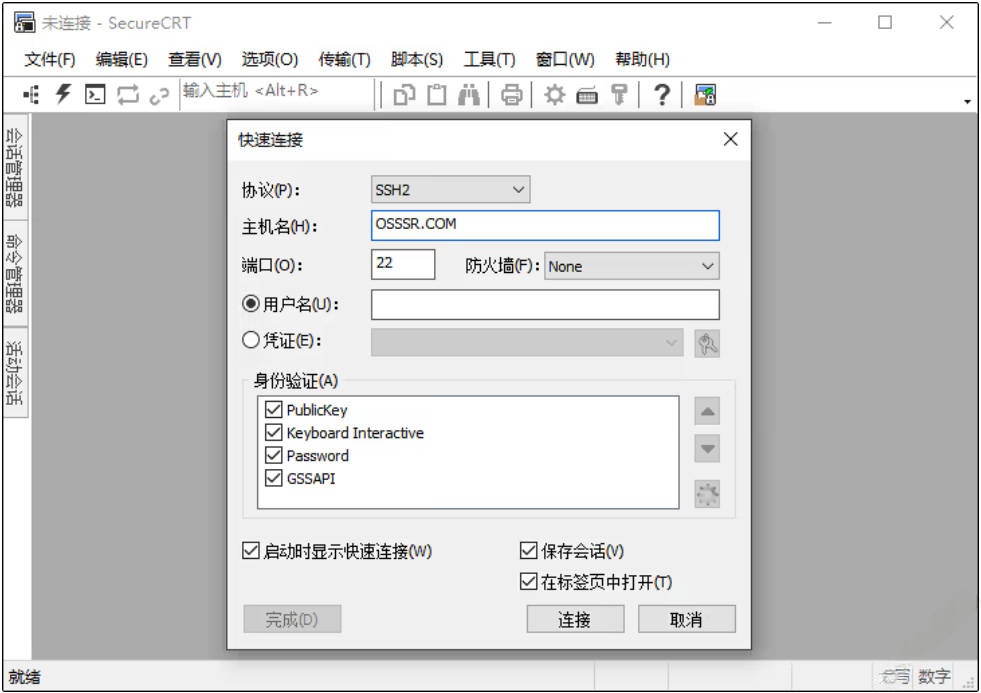This screenshot has width=981, height=693.
Task: Open authentication properties gear button
Action: (707, 494)
